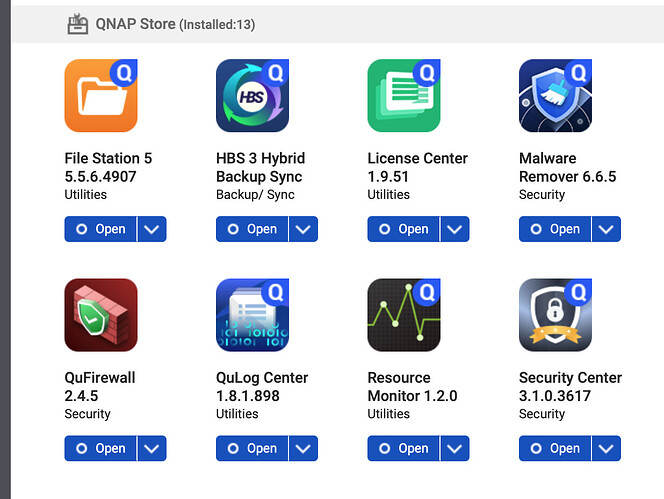Click Security label under Malware Remover
664x499 pixels.
[542, 195]
